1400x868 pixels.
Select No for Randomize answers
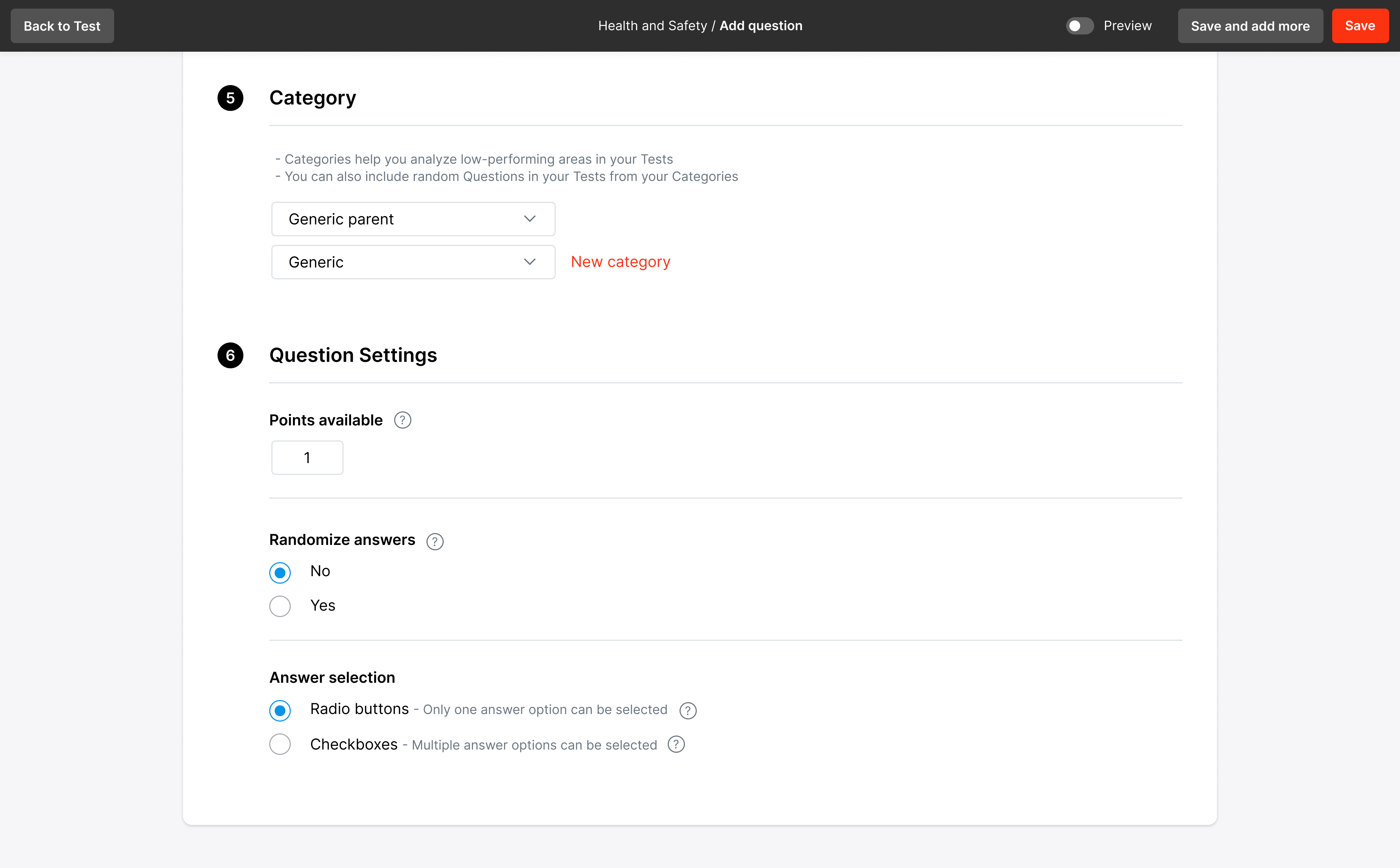click(280, 572)
